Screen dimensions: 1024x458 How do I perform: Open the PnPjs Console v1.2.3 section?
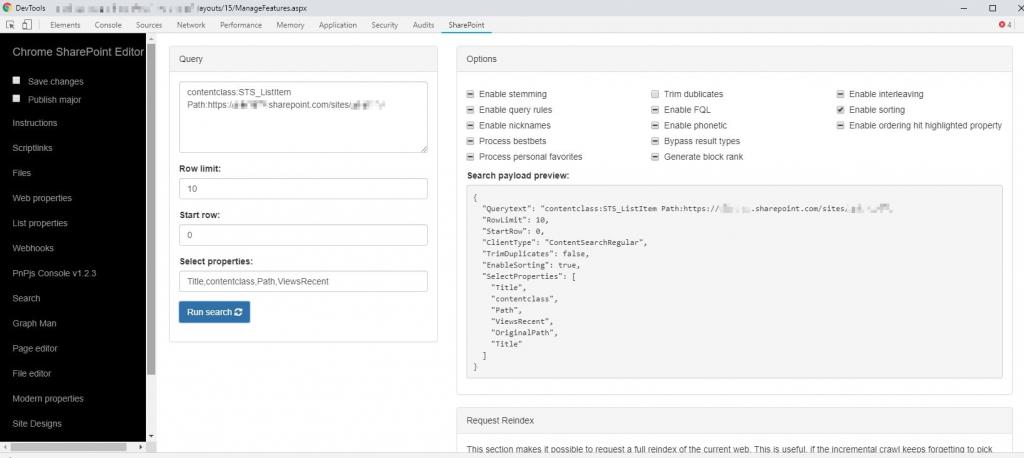[x=54, y=273]
